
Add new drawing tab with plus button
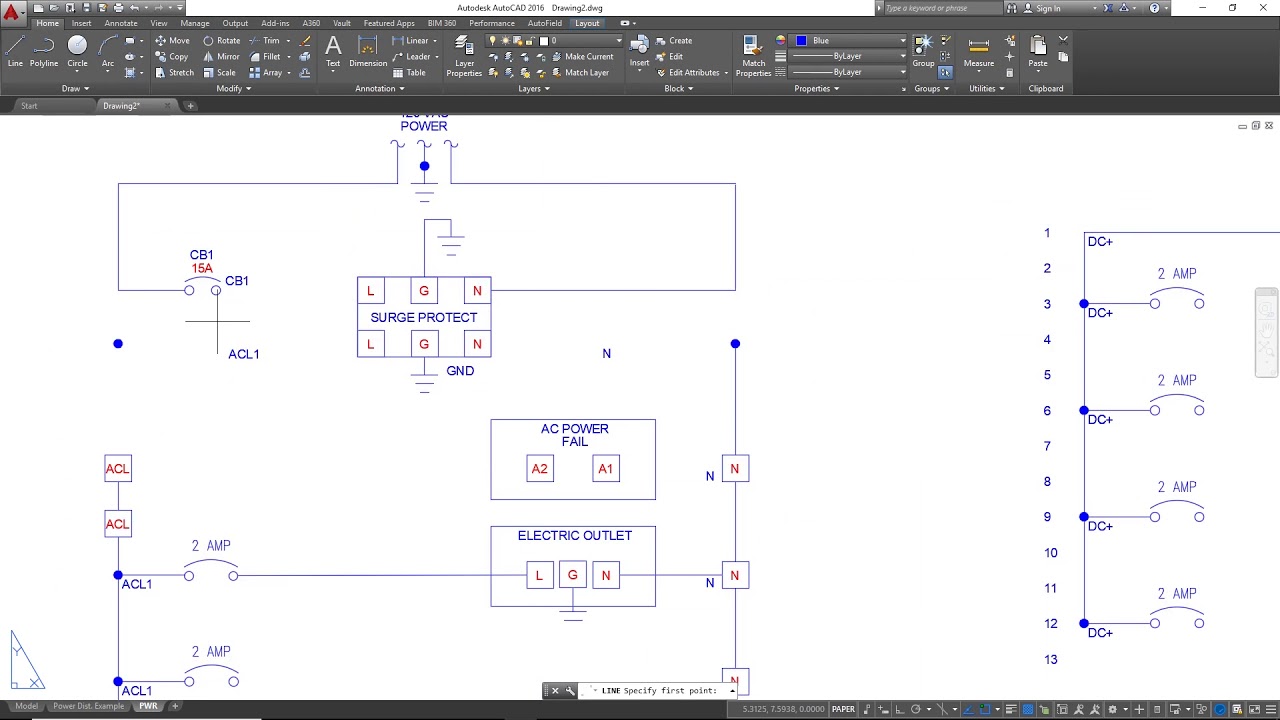point(190,106)
